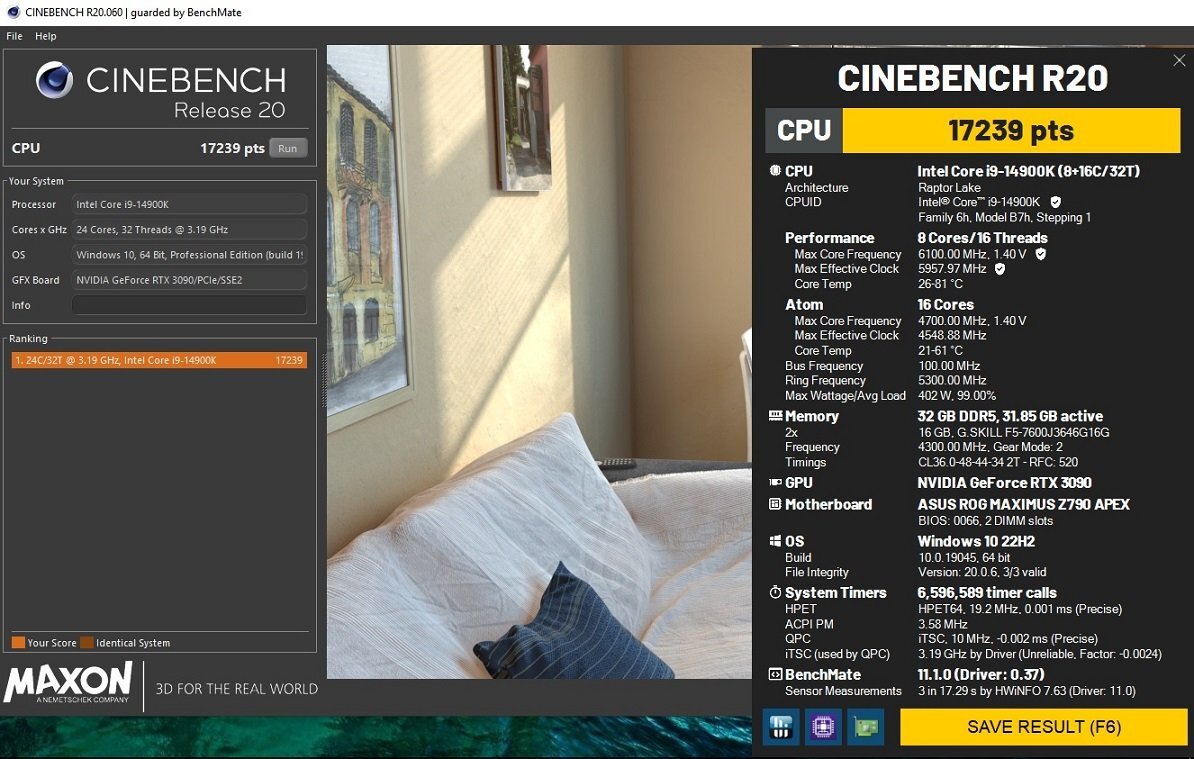Select the ranking entry scoring 17239
This screenshot has width=1194, height=759.
pyautogui.click(x=159, y=360)
